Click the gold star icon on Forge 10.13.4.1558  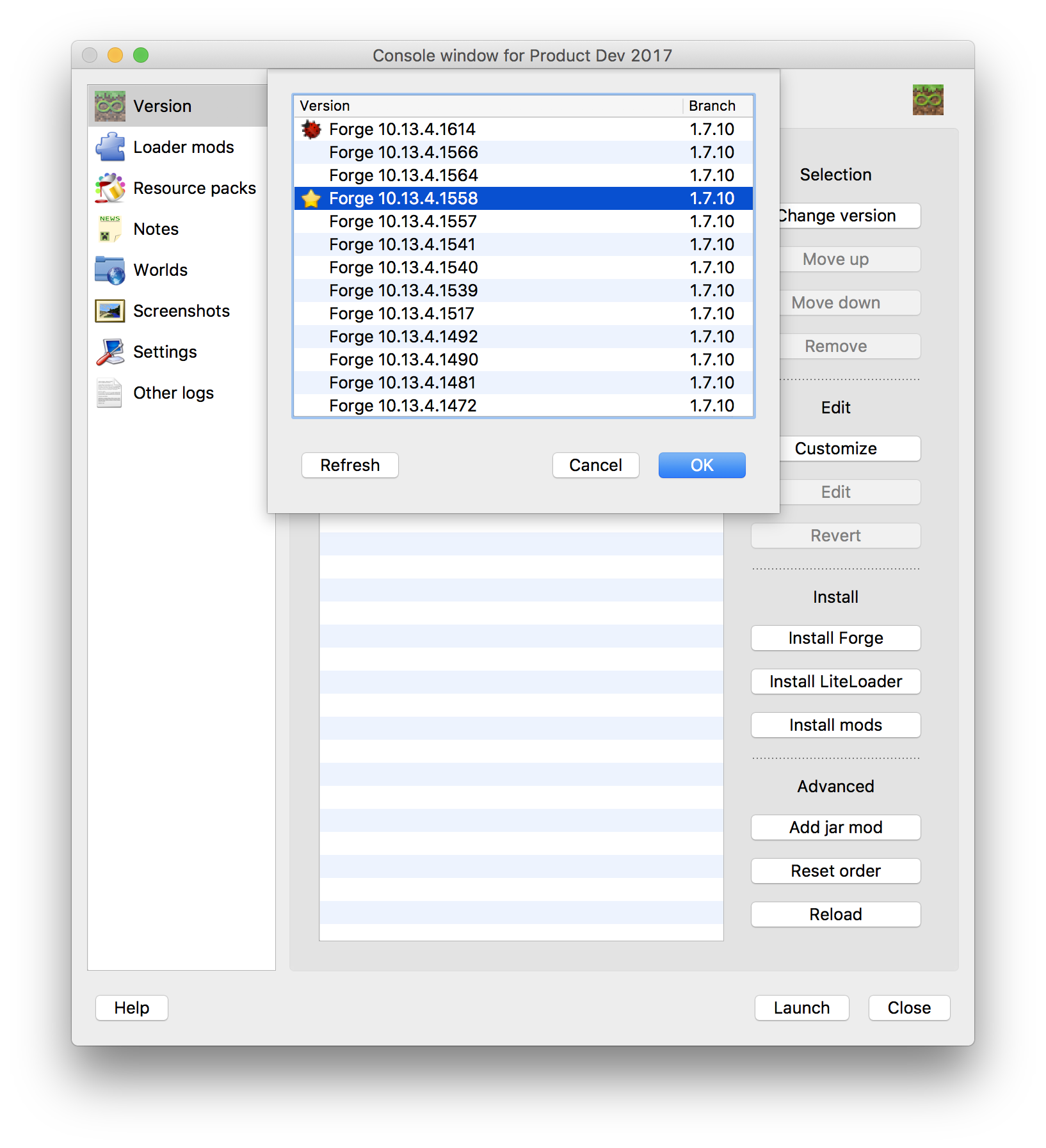pos(311,198)
